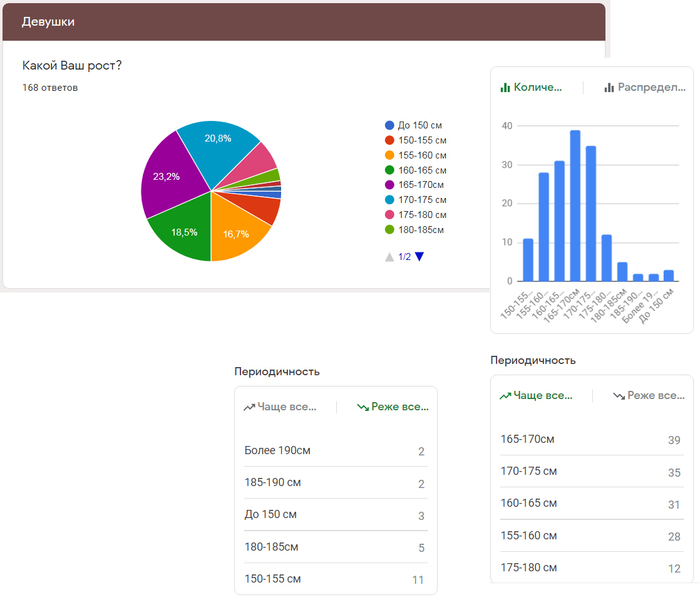The image size is (700, 607).
Task: Click the tallest bar, 165-170см
Action: click(575, 206)
